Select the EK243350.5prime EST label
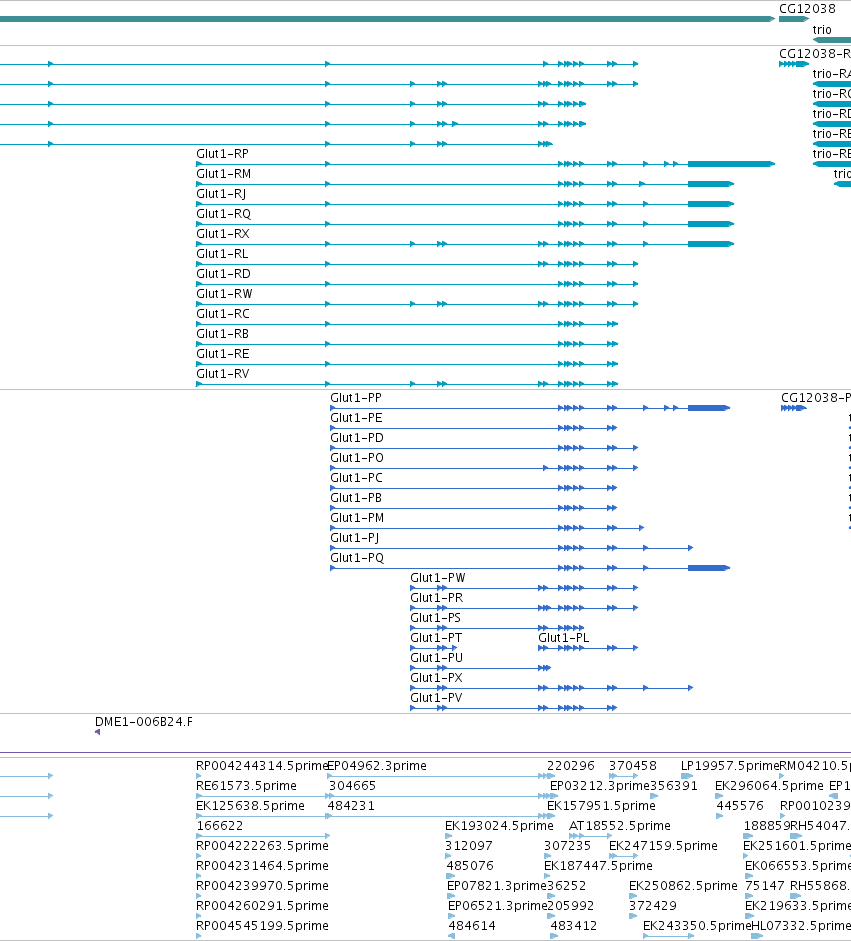 (697, 926)
